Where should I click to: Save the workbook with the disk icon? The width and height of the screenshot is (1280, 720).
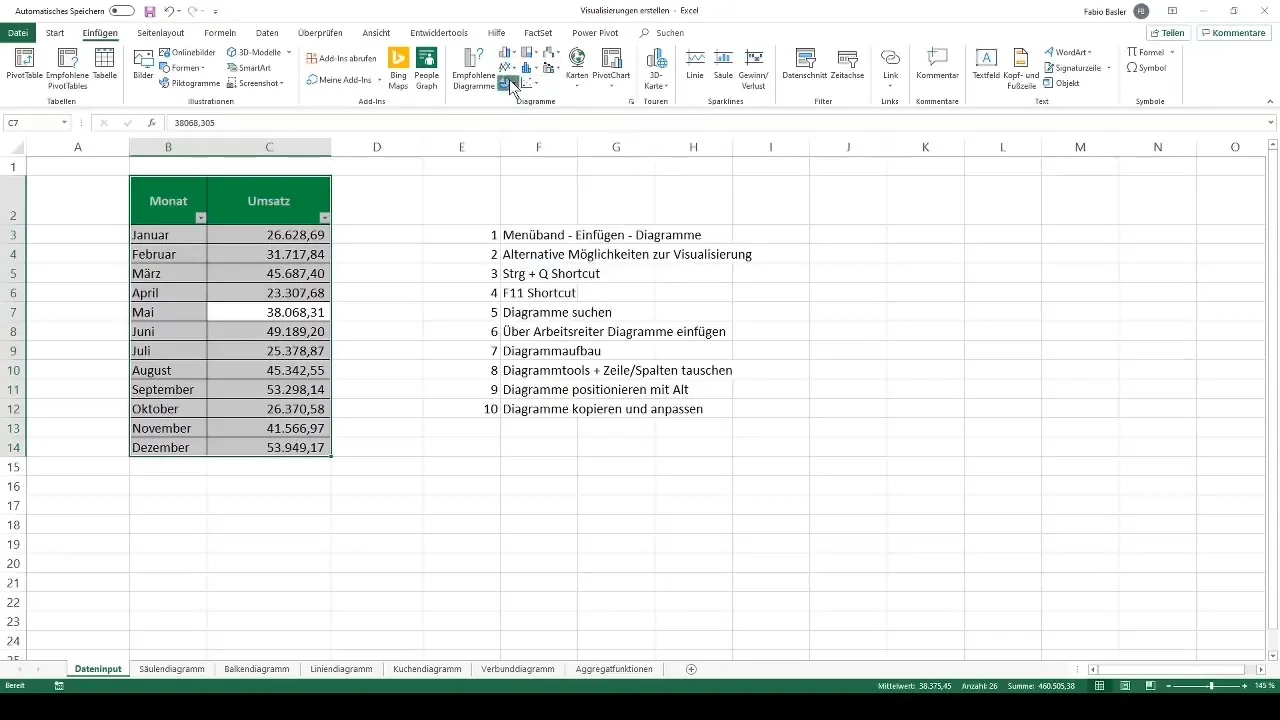click(x=150, y=11)
